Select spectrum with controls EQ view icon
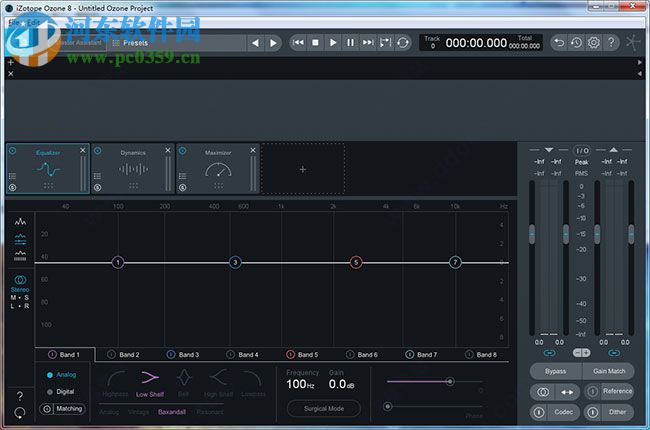 20,239
